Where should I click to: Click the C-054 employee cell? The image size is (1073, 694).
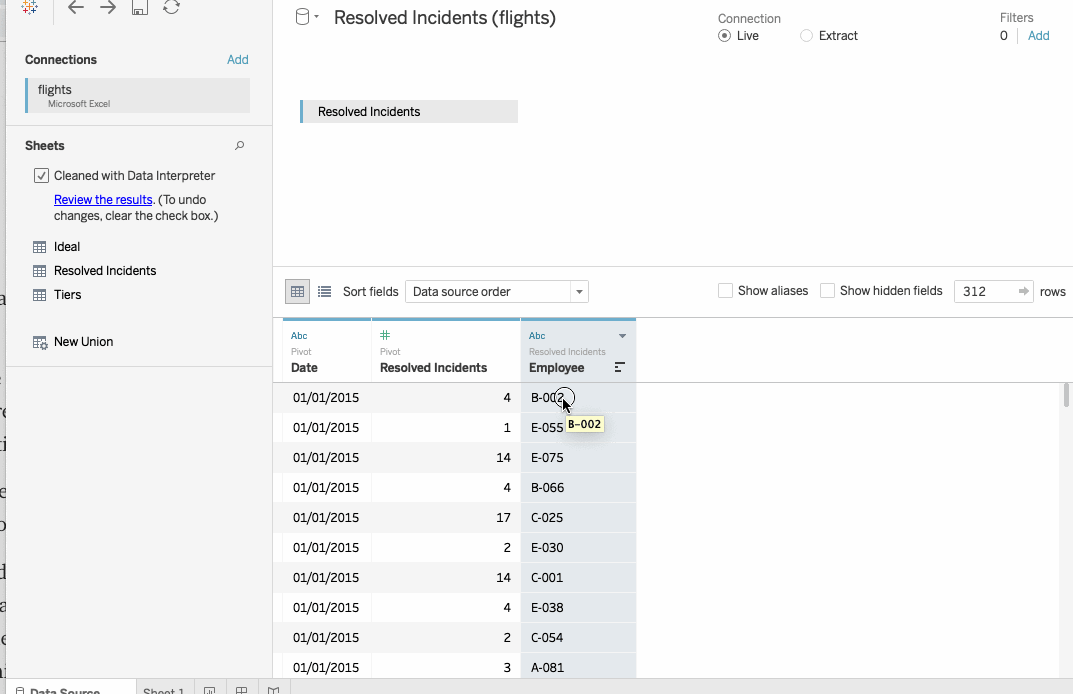(578, 638)
